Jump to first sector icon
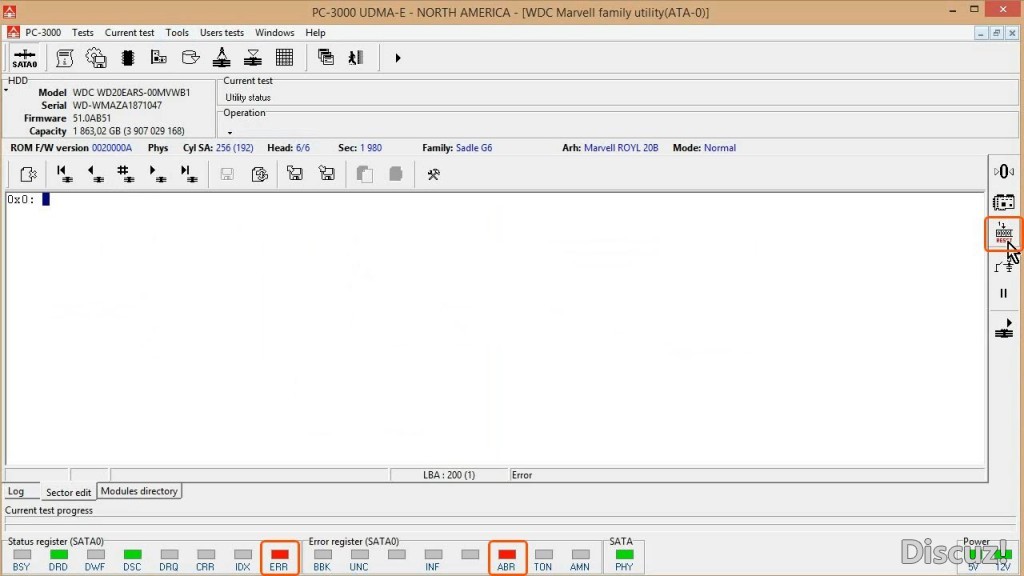Screen dimensions: 1024x576 [64, 174]
